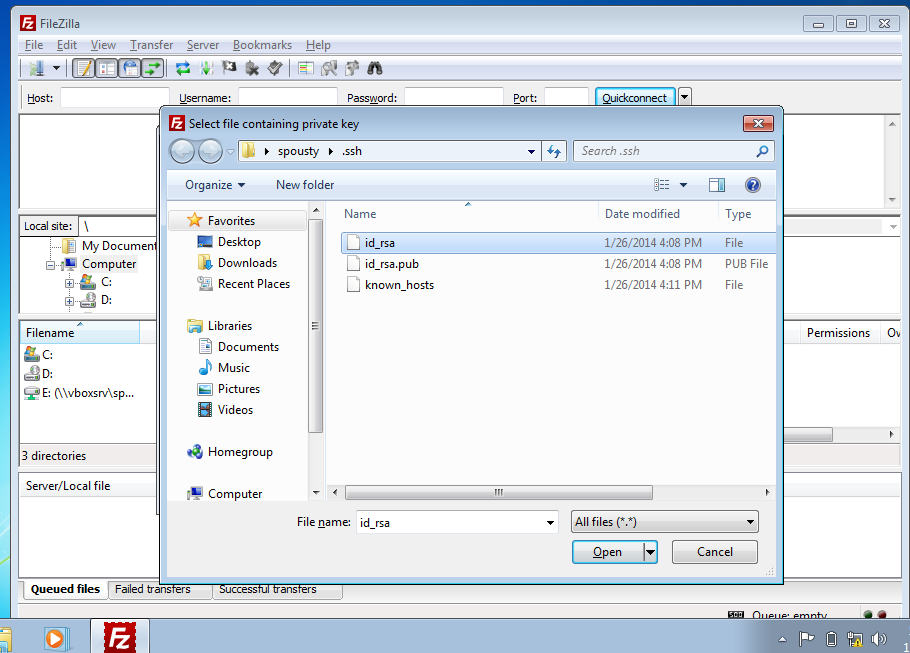Image resolution: width=910 pixels, height=653 pixels.
Task: Expand the Quickconnect history dropdown arrow
Action: [685, 97]
